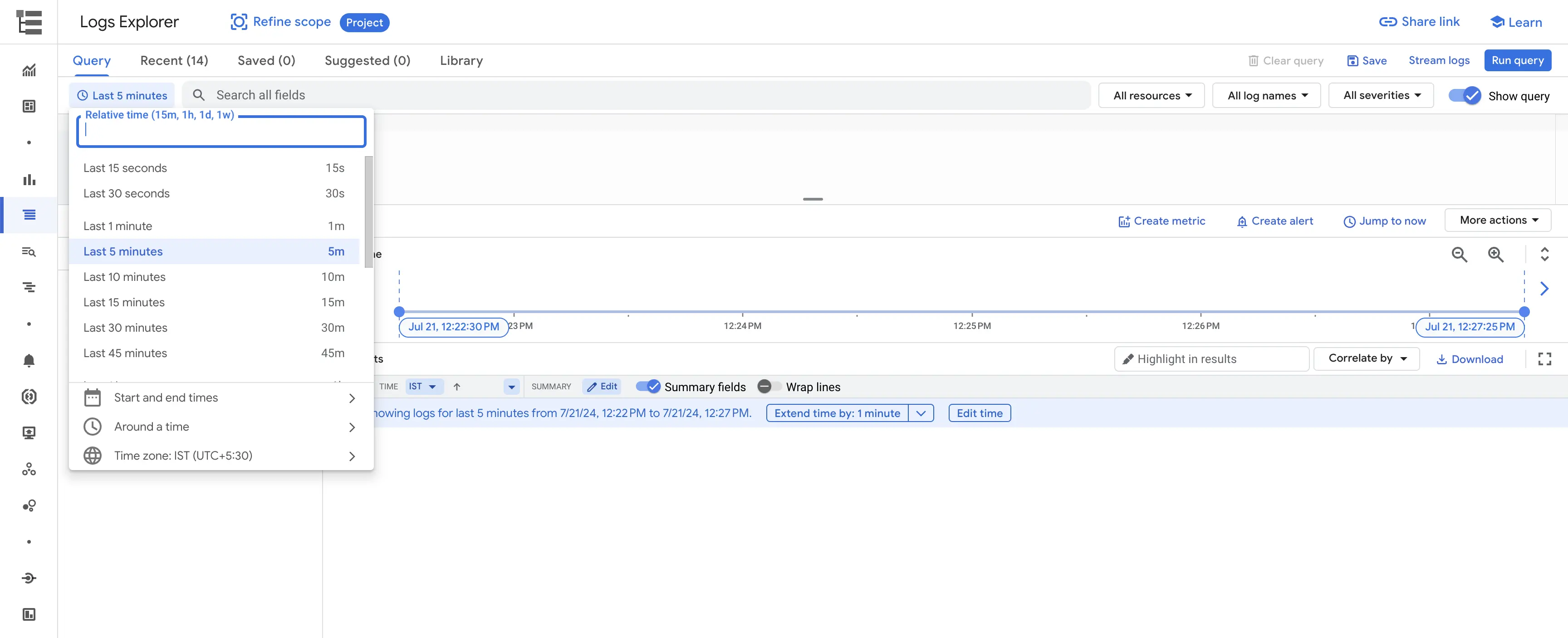The height and width of the screenshot is (638, 1568).
Task: Switch to Recent (14) tab
Action: pyautogui.click(x=174, y=60)
